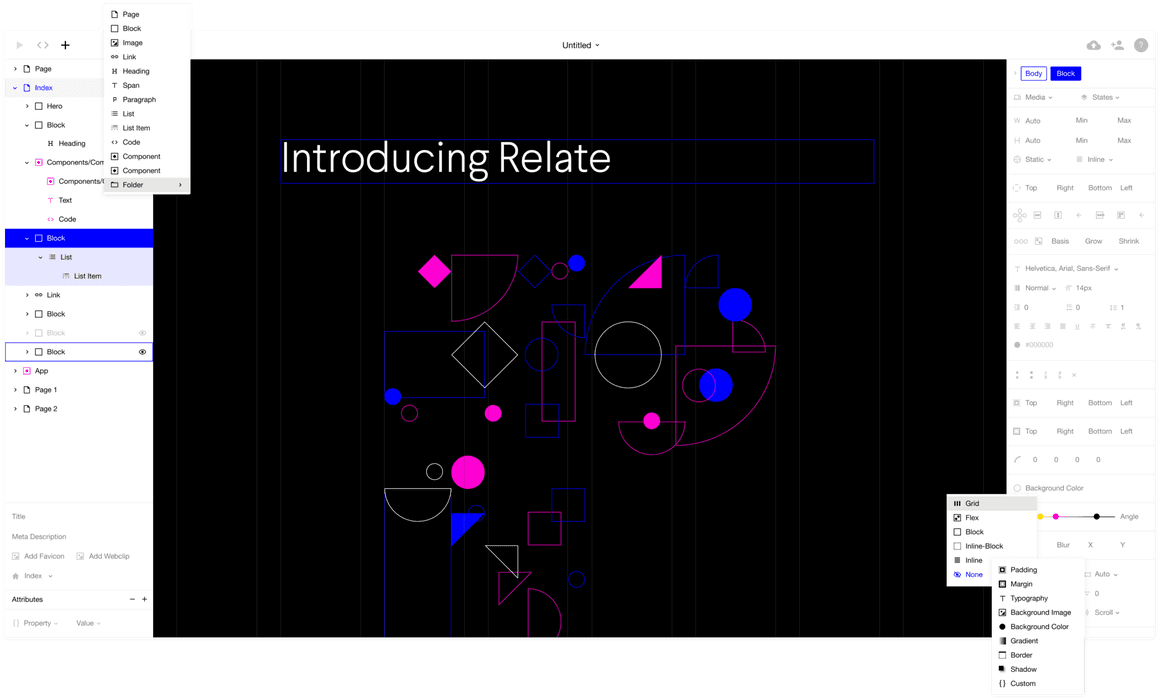Select the Heading tree item
The image size is (1160, 700).
(72, 144)
